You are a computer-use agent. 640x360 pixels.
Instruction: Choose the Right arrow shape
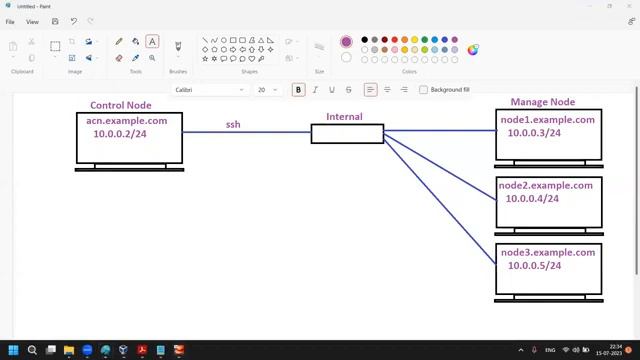pos(233,49)
